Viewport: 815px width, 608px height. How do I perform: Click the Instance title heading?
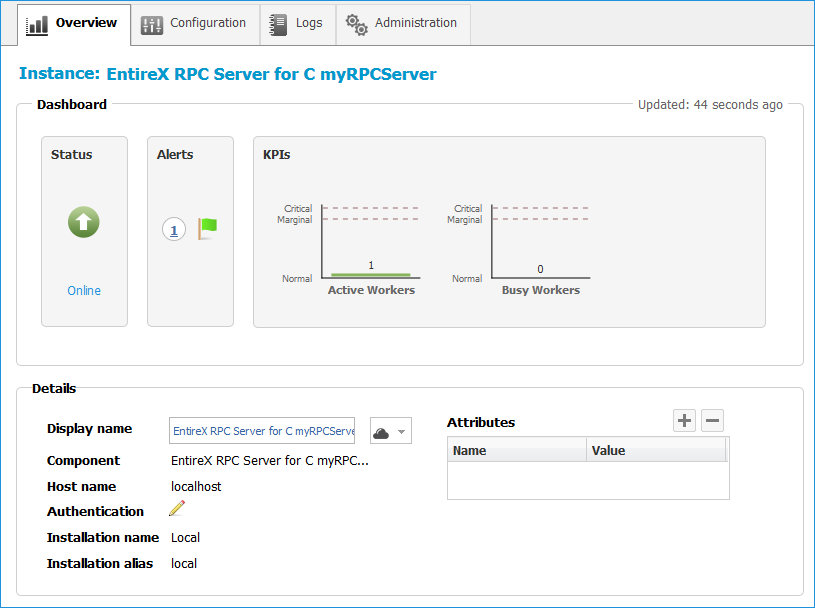click(x=228, y=74)
